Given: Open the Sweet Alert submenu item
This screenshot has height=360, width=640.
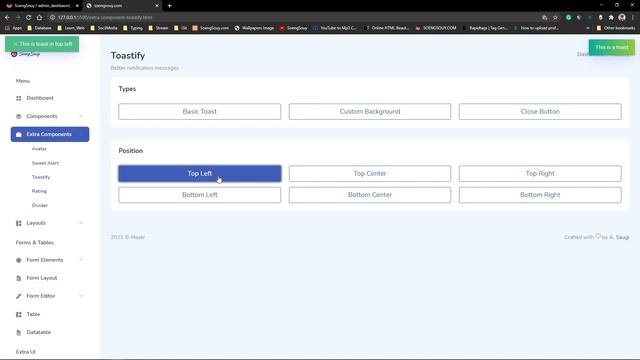Looking at the screenshot, I should point(45,163).
